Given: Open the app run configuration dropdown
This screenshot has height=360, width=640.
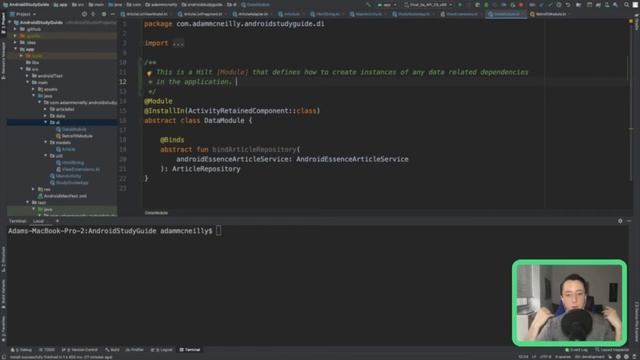Looking at the screenshot, I should click(387, 5).
